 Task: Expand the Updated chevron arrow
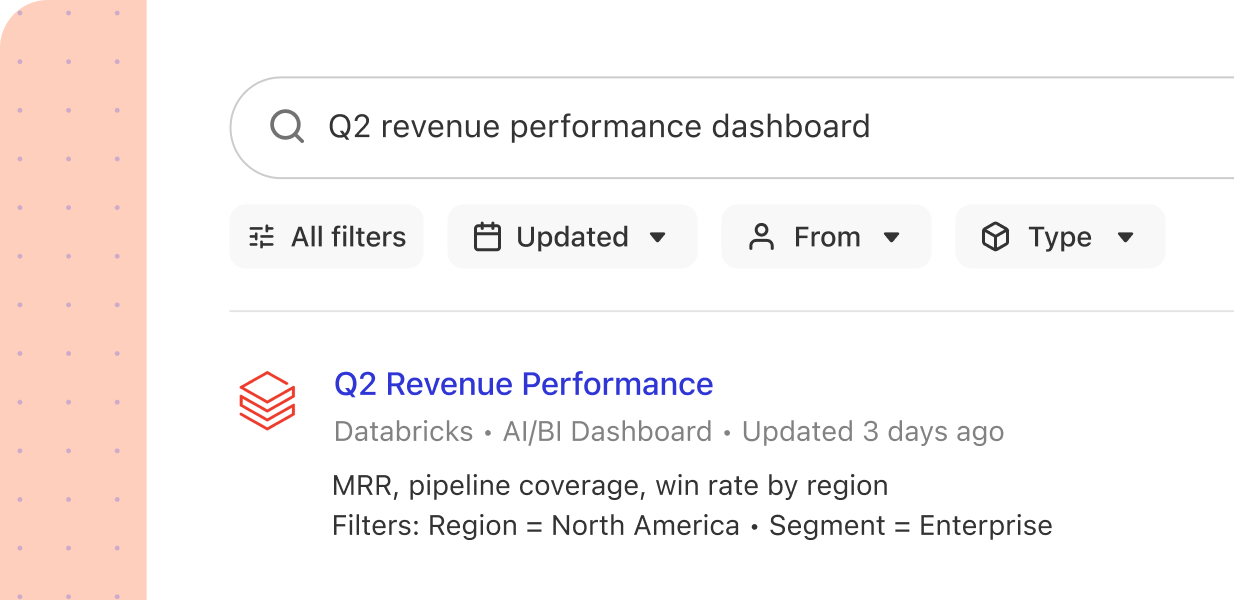(x=658, y=237)
